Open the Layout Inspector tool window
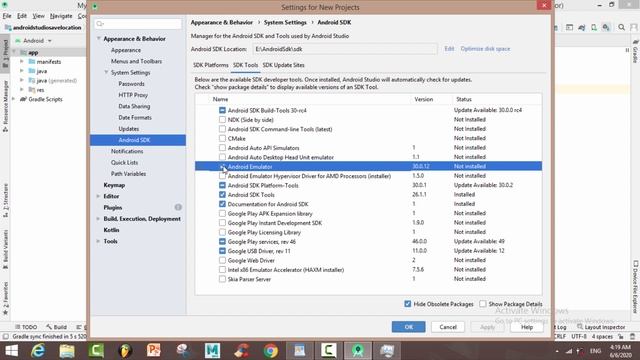This screenshot has height=360, width=640. pyautogui.click(x=601, y=327)
